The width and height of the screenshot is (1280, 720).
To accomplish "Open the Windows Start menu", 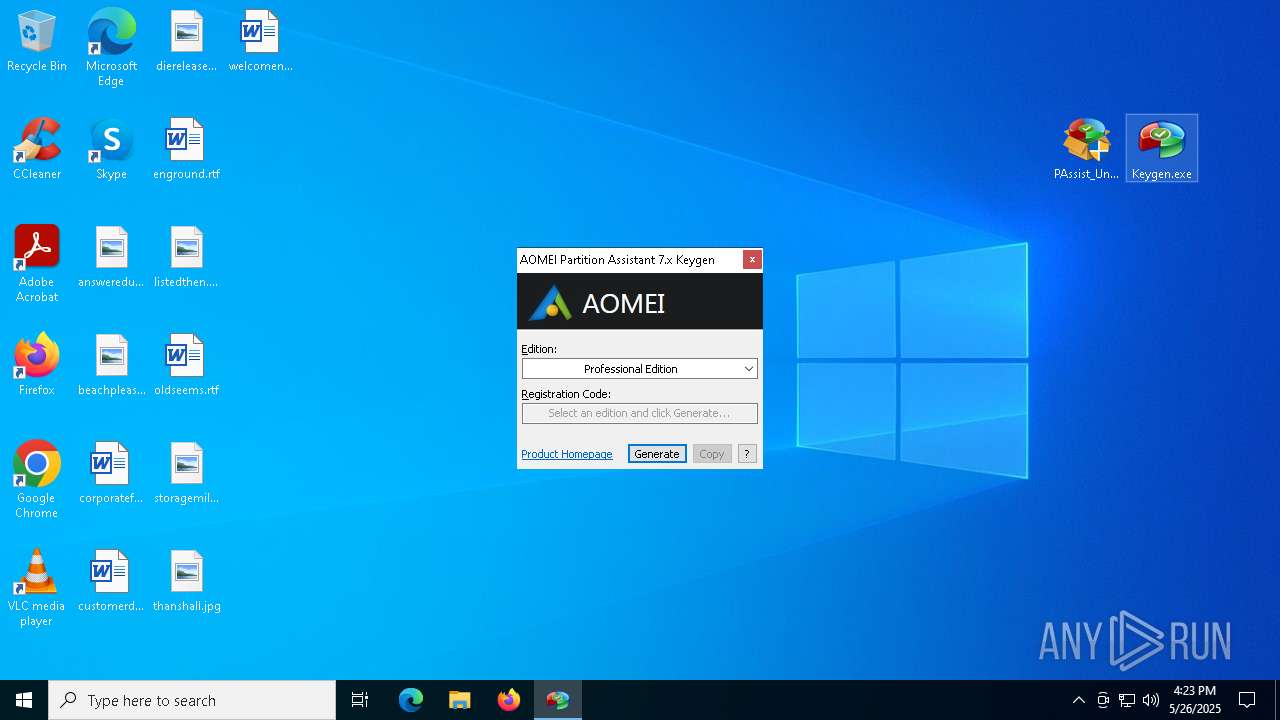I will click(24, 700).
